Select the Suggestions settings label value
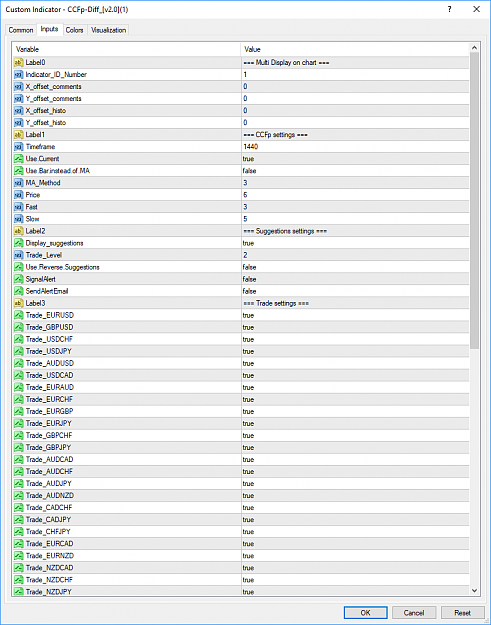491x625 pixels. pyautogui.click(x=285, y=231)
